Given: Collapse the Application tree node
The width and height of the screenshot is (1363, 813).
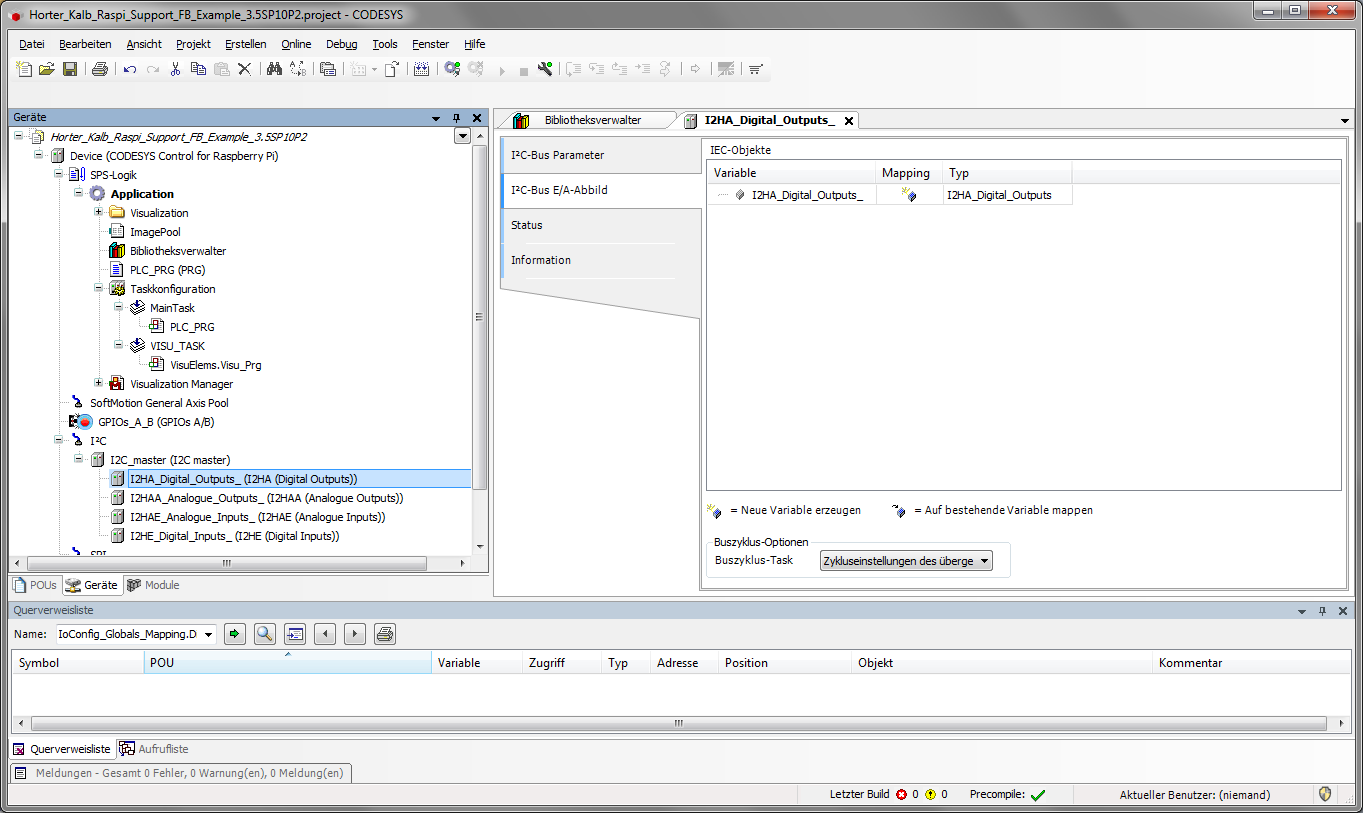Looking at the screenshot, I should pyautogui.click(x=79, y=194).
